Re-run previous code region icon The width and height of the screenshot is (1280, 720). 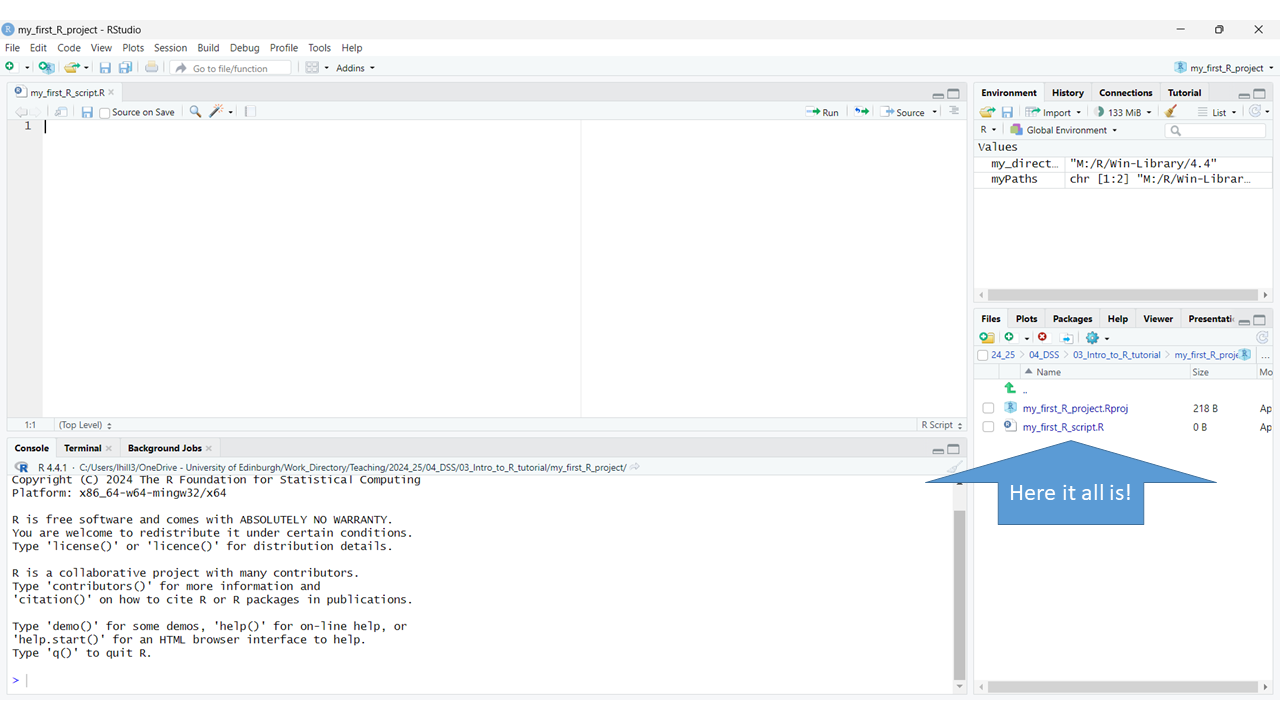(861, 112)
